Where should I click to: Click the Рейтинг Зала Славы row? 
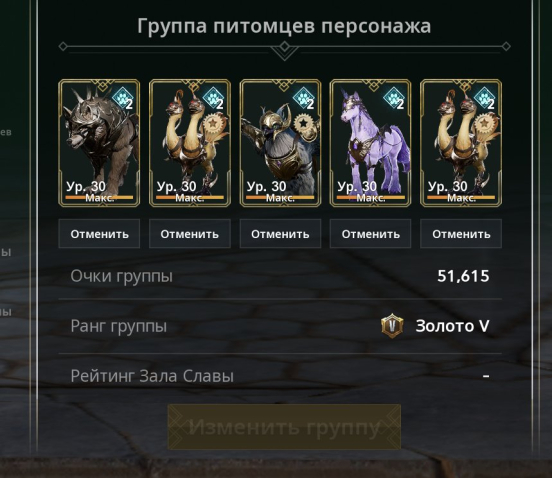coord(280,376)
